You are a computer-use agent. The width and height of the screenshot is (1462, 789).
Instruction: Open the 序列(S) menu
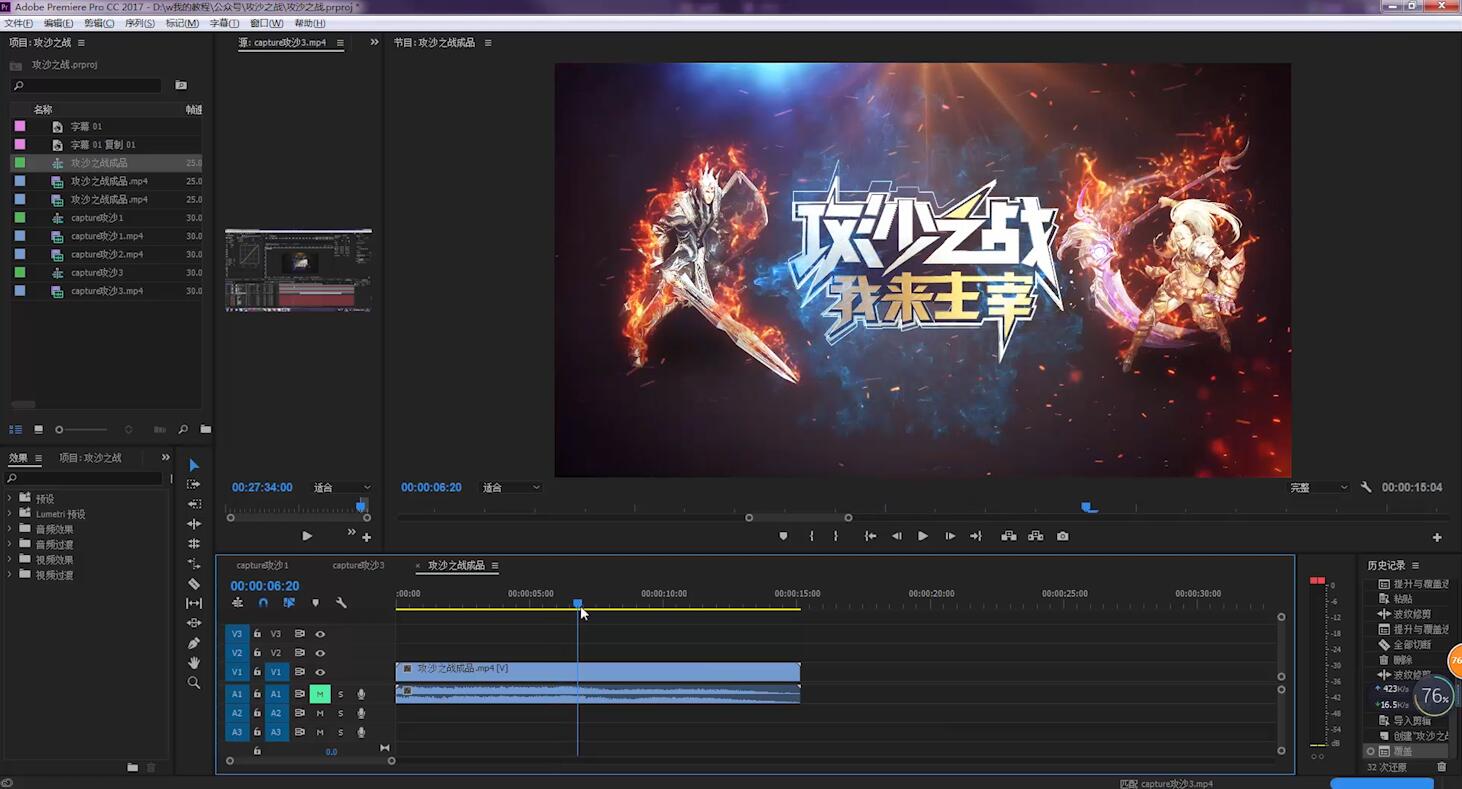140,23
